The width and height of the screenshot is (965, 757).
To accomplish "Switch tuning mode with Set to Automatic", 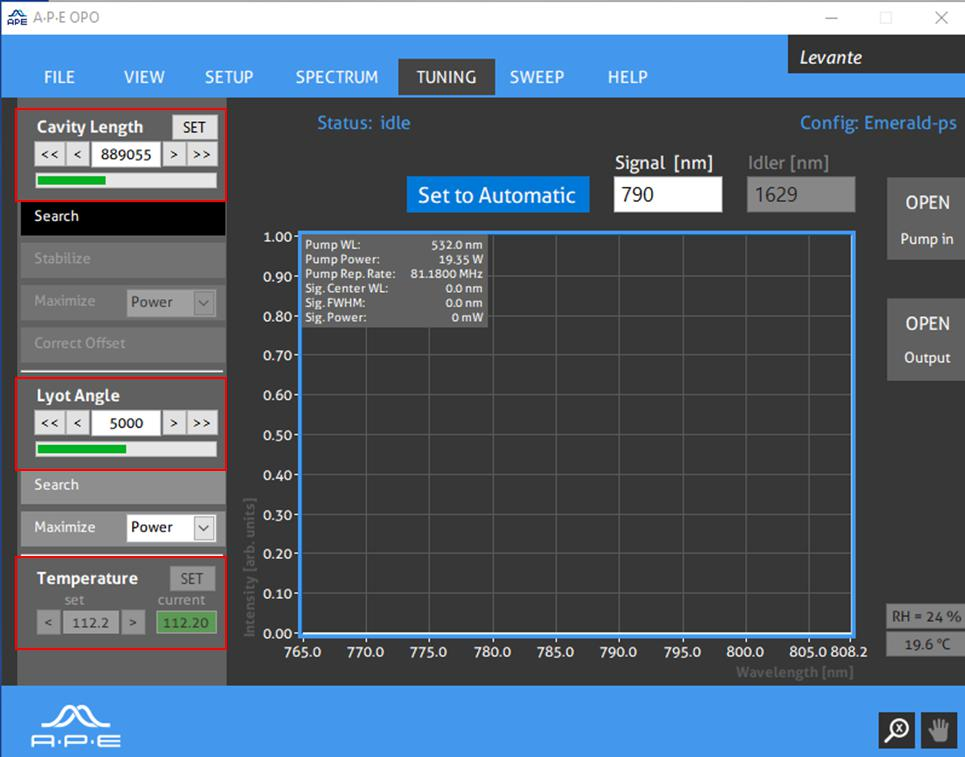I will point(497,195).
